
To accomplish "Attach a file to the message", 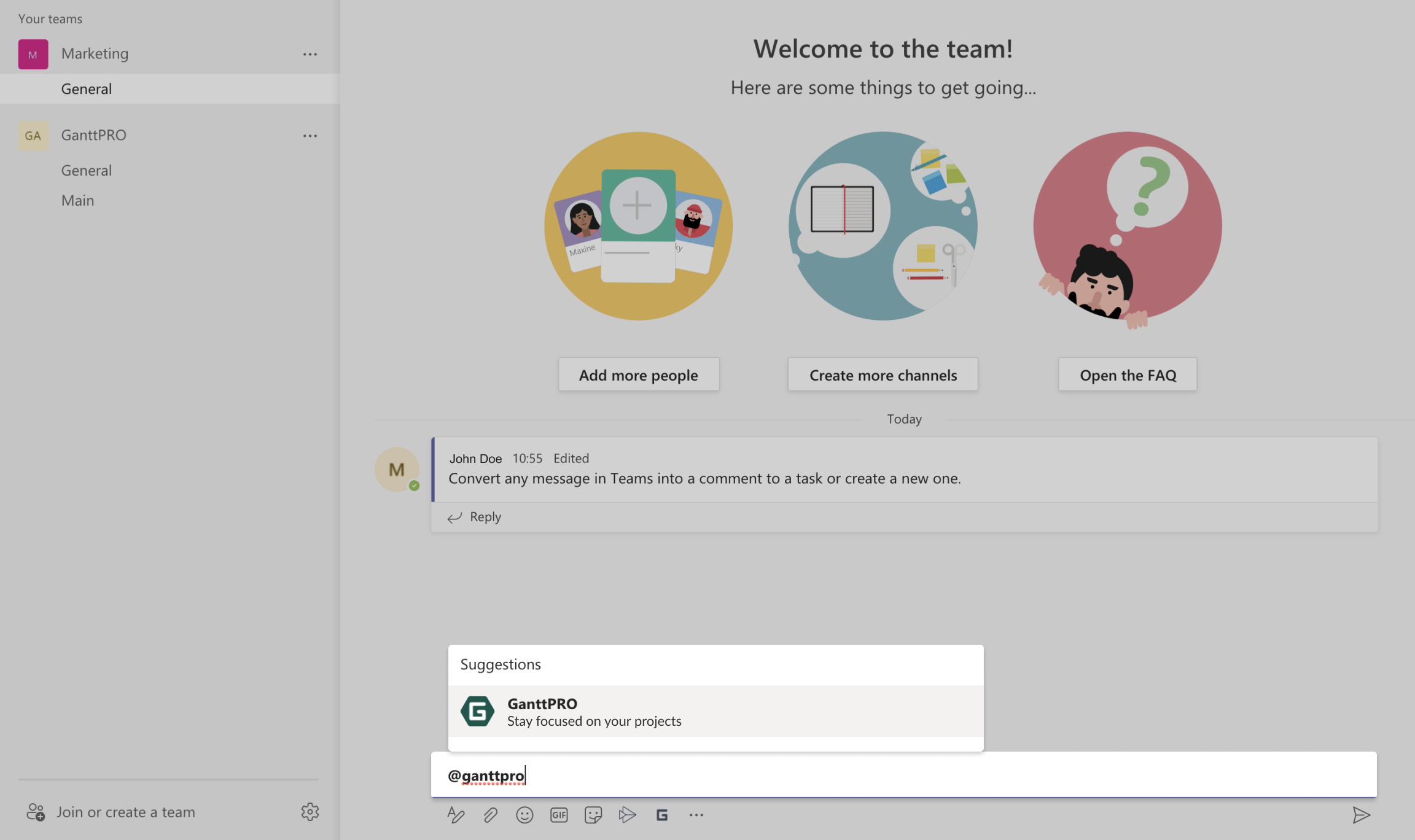I will coord(490,814).
